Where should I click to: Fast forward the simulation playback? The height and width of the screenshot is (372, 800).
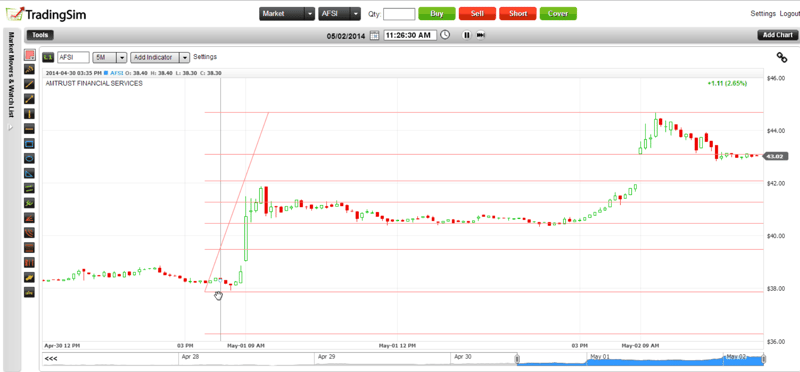pyautogui.click(x=480, y=35)
